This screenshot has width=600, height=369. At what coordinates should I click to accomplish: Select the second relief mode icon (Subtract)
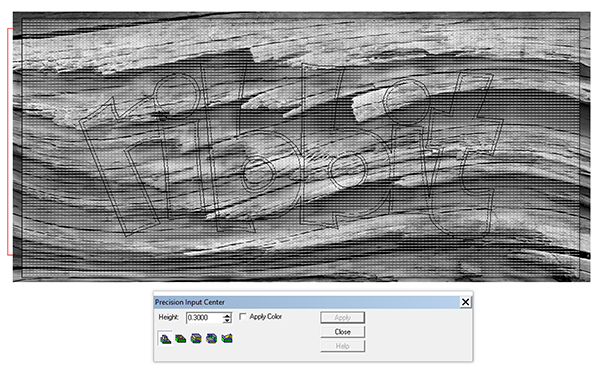tap(181, 338)
